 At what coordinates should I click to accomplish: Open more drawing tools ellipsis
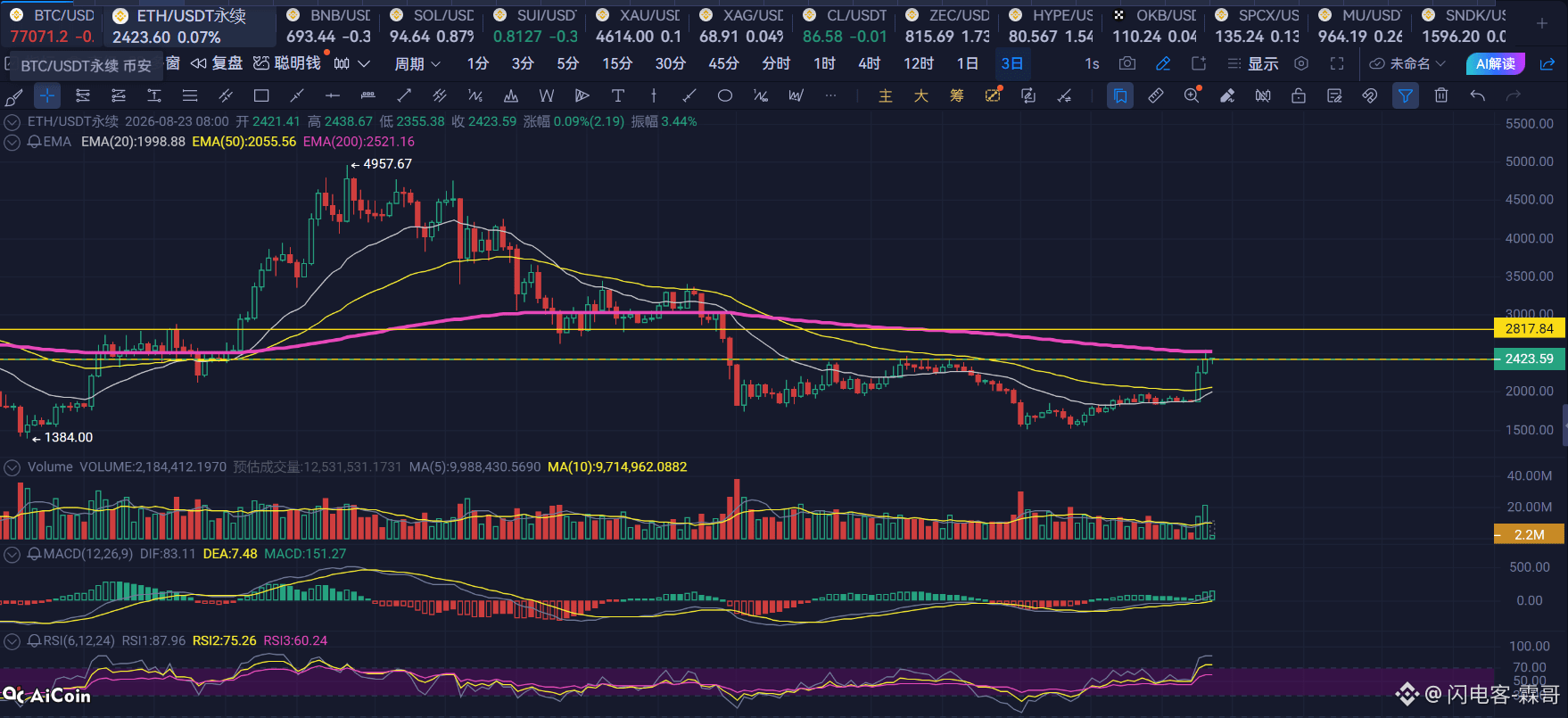831,95
